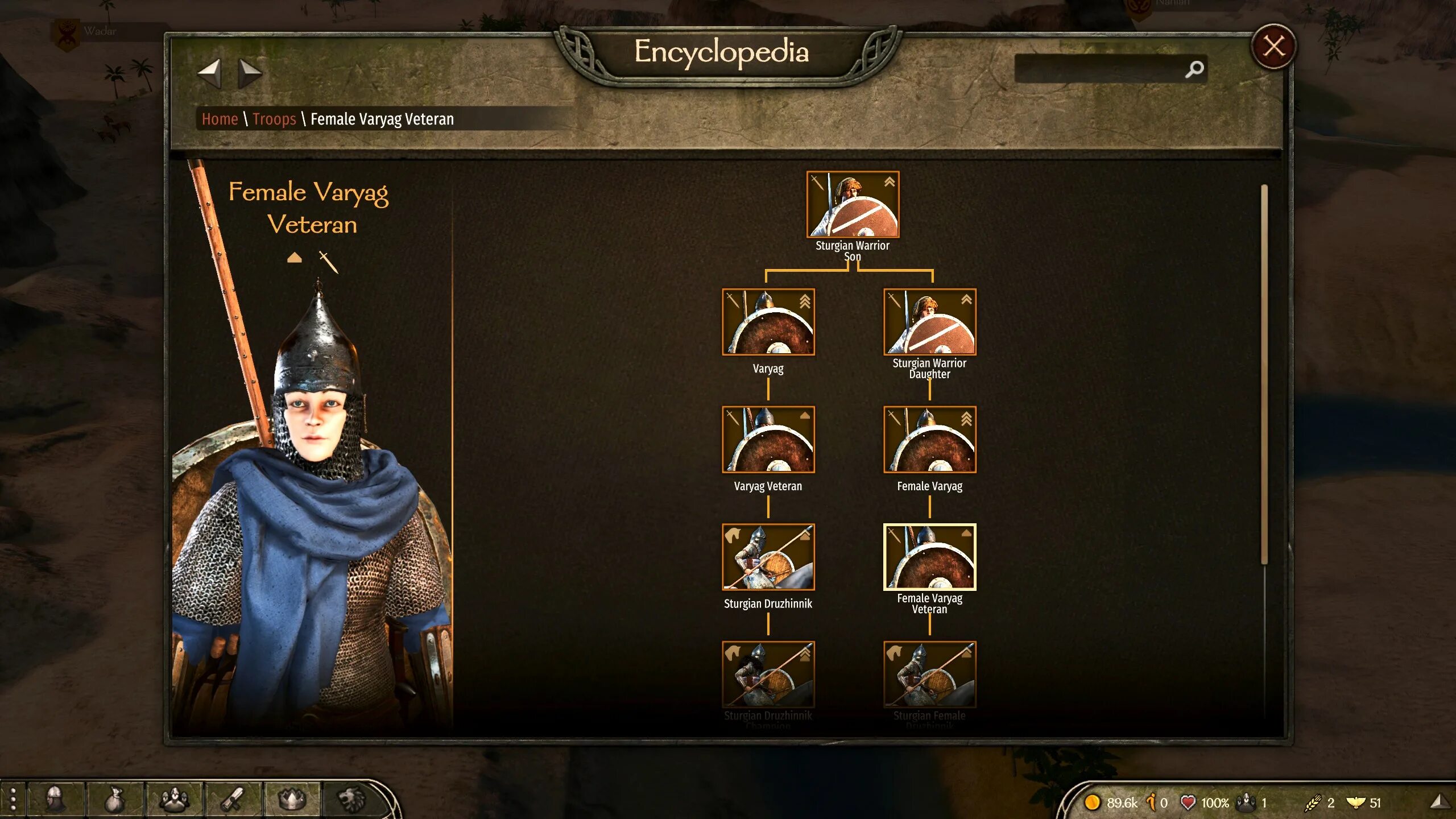This screenshot has width=1456, height=819.
Task: Select the Varyag troop node
Action: 768,322
